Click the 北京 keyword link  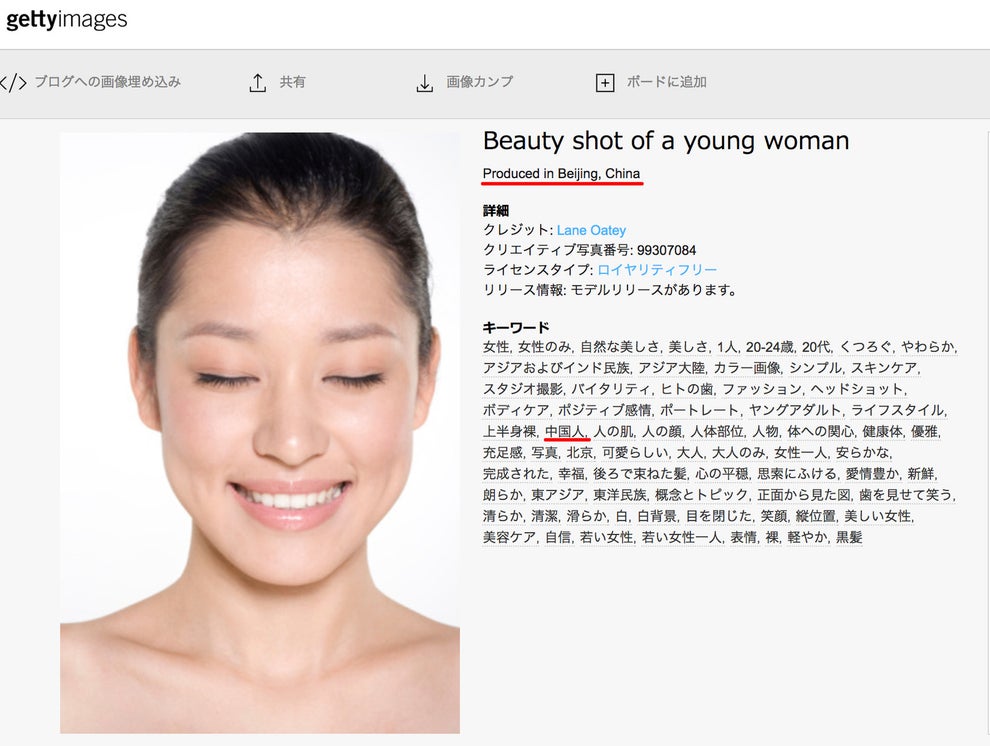click(580, 452)
